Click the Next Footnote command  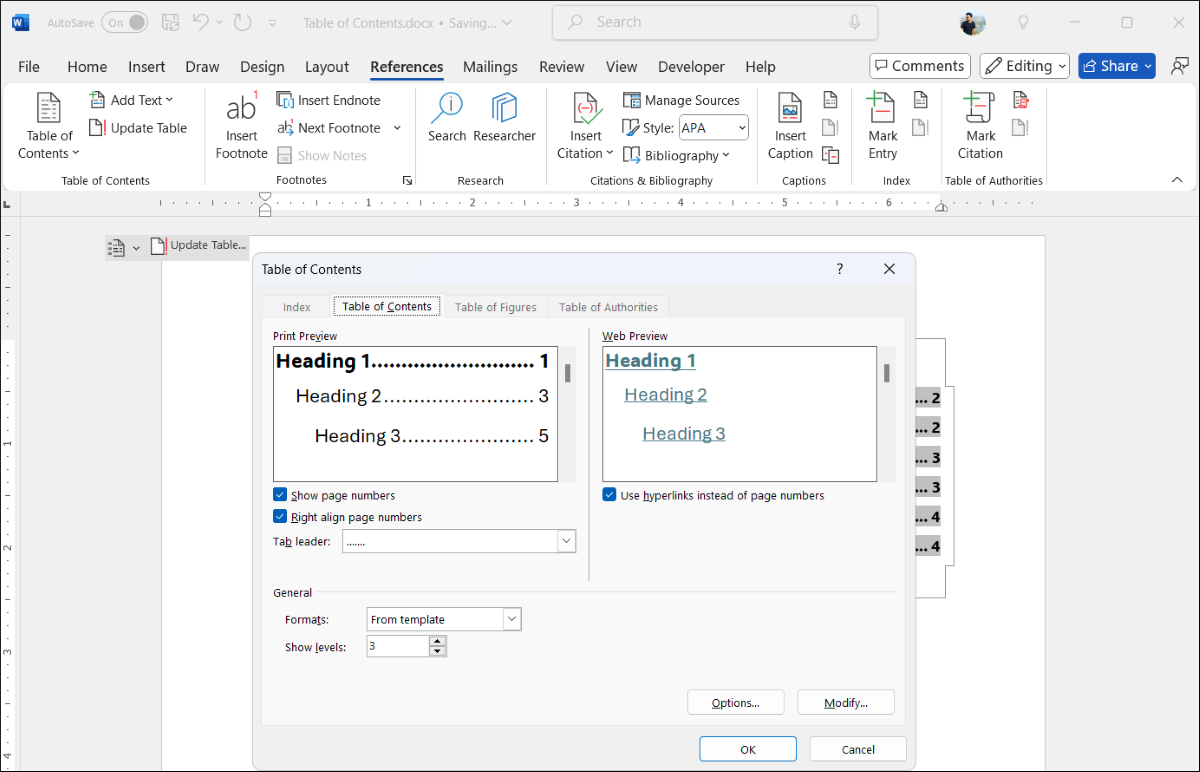click(x=329, y=128)
